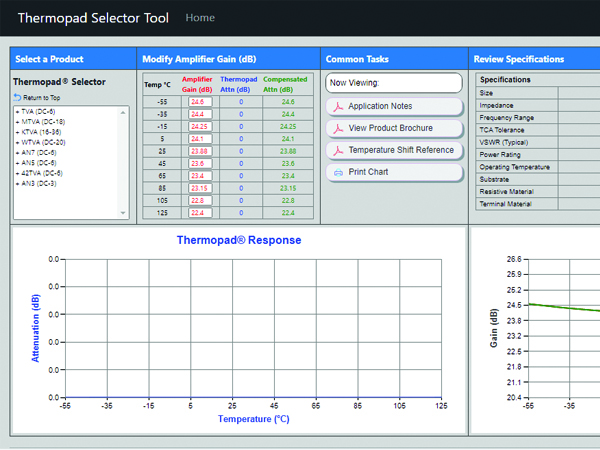Image resolution: width=600 pixels, height=450 pixels.
Task: Click the Application Notes PDF icon
Action: (x=338, y=106)
